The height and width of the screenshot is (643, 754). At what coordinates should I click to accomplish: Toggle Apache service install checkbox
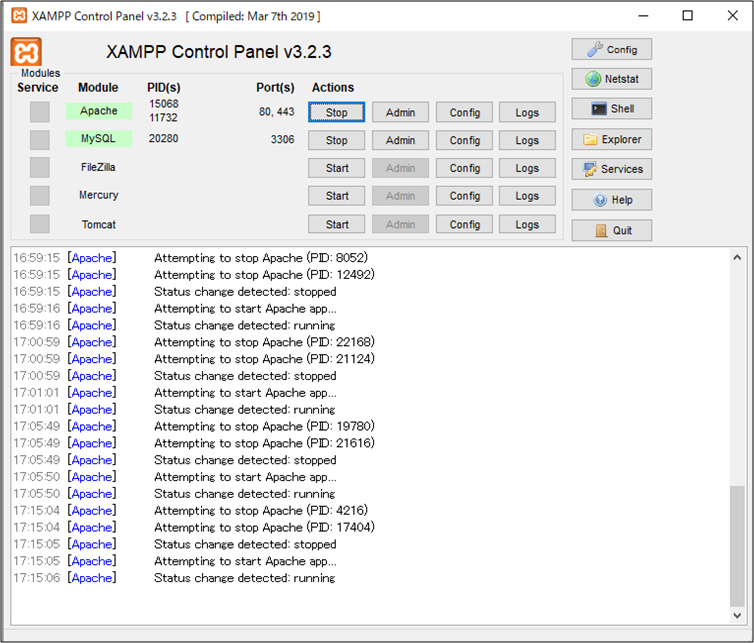(x=40, y=112)
